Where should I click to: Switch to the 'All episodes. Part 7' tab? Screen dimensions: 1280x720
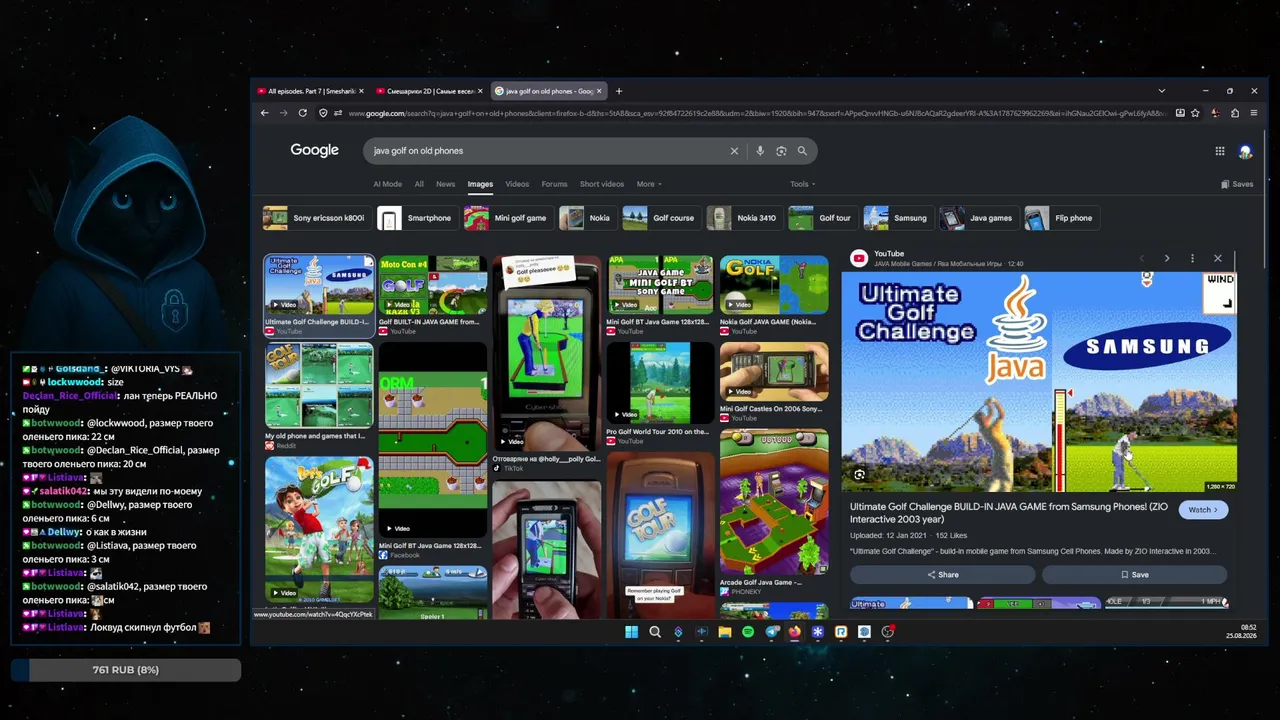click(x=310, y=91)
